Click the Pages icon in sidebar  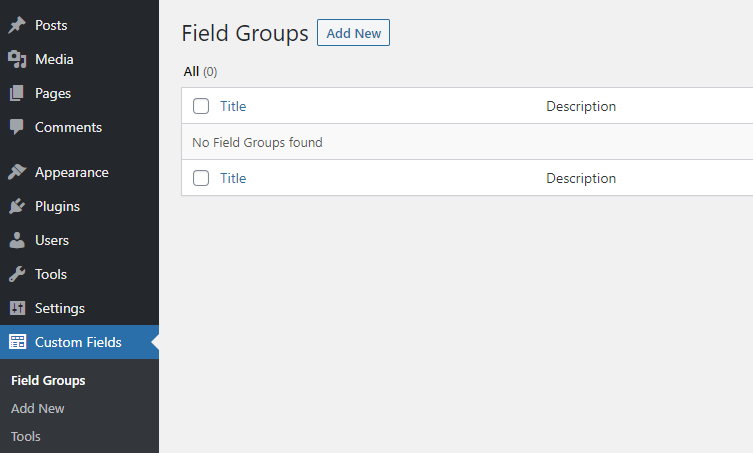17,93
